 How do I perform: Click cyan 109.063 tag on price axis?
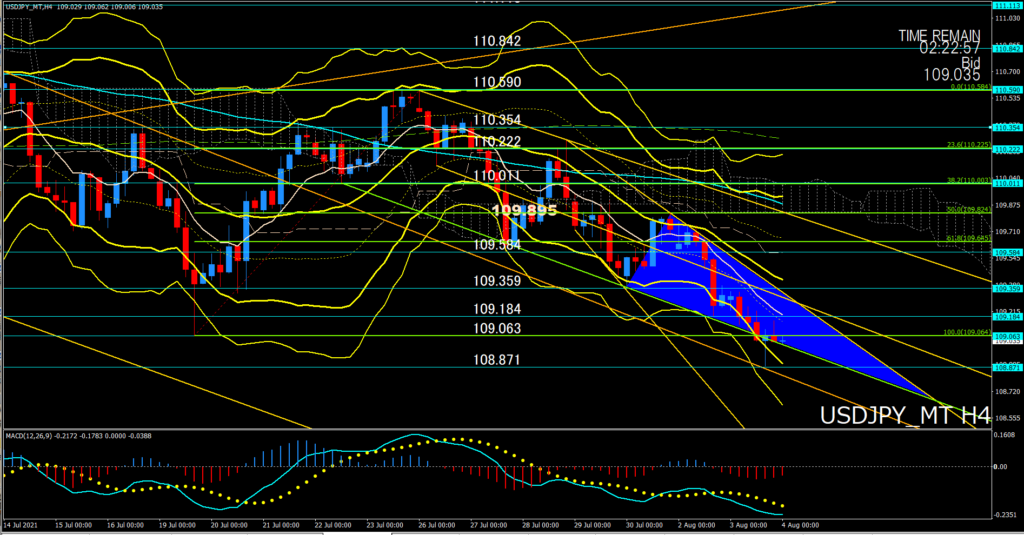(x=1006, y=336)
